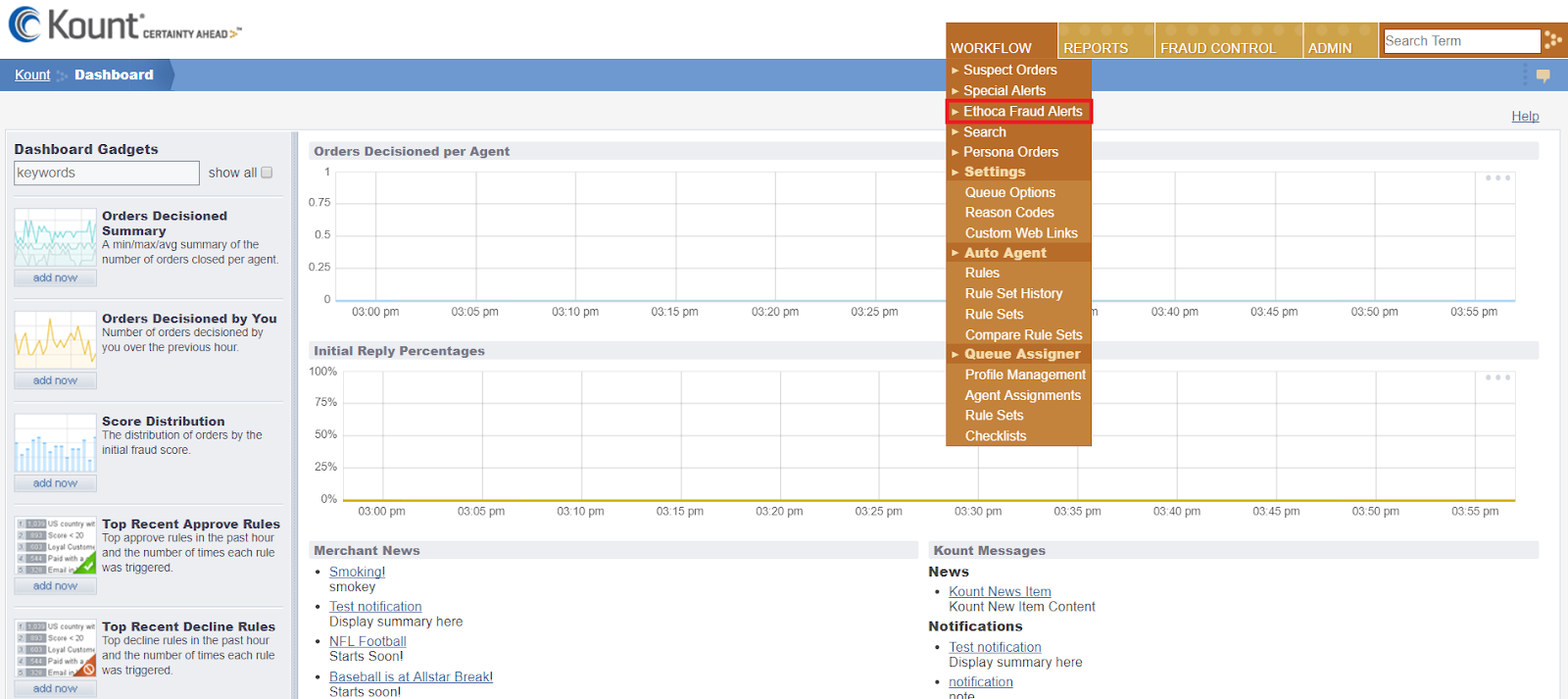Open the chat bubble icon in blue bar
The width and height of the screenshot is (1568, 699).
pos(1543,75)
